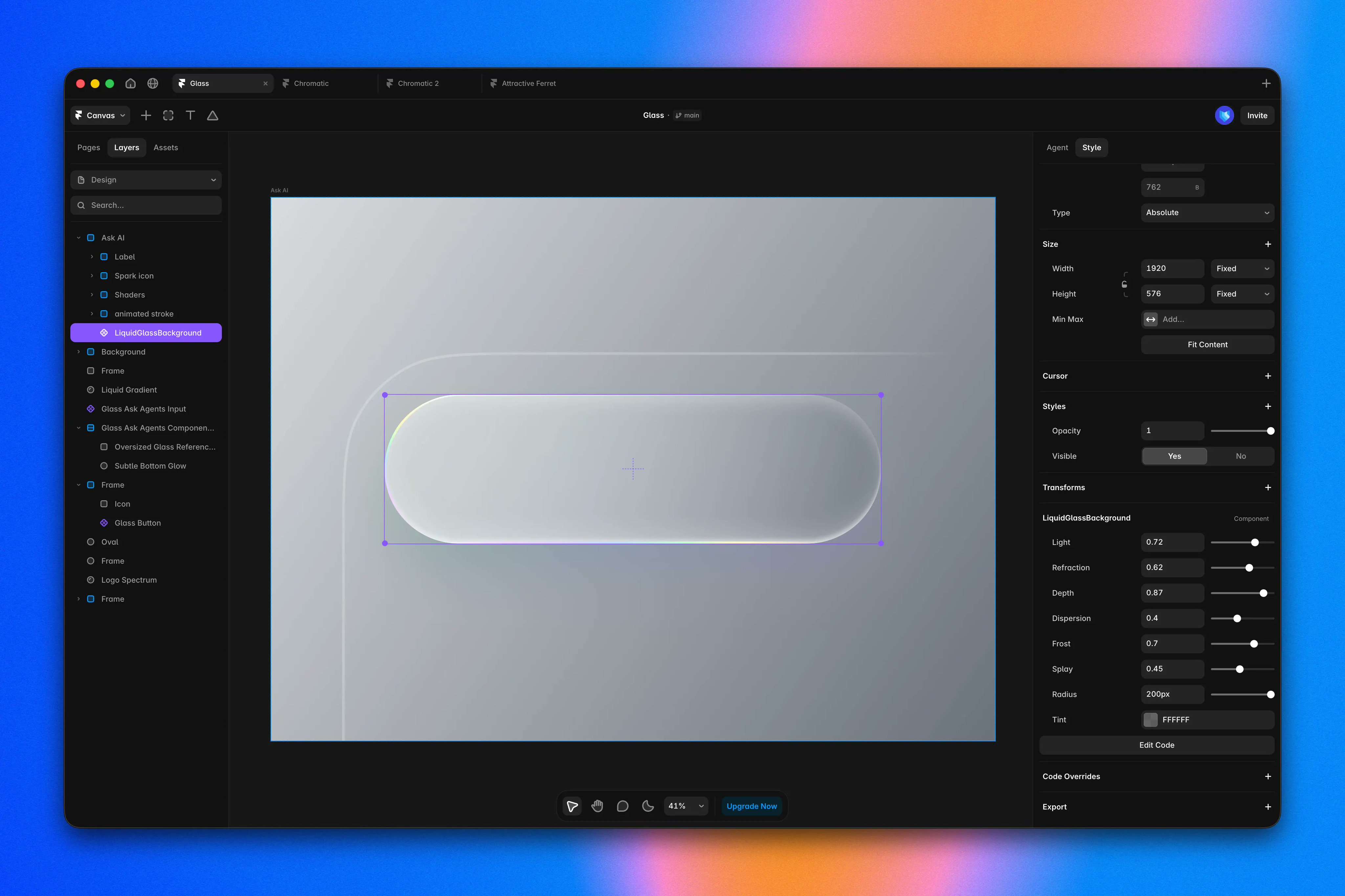Viewport: 1345px width, 896px height.
Task: Switch to the Assets tab
Action: coord(166,147)
